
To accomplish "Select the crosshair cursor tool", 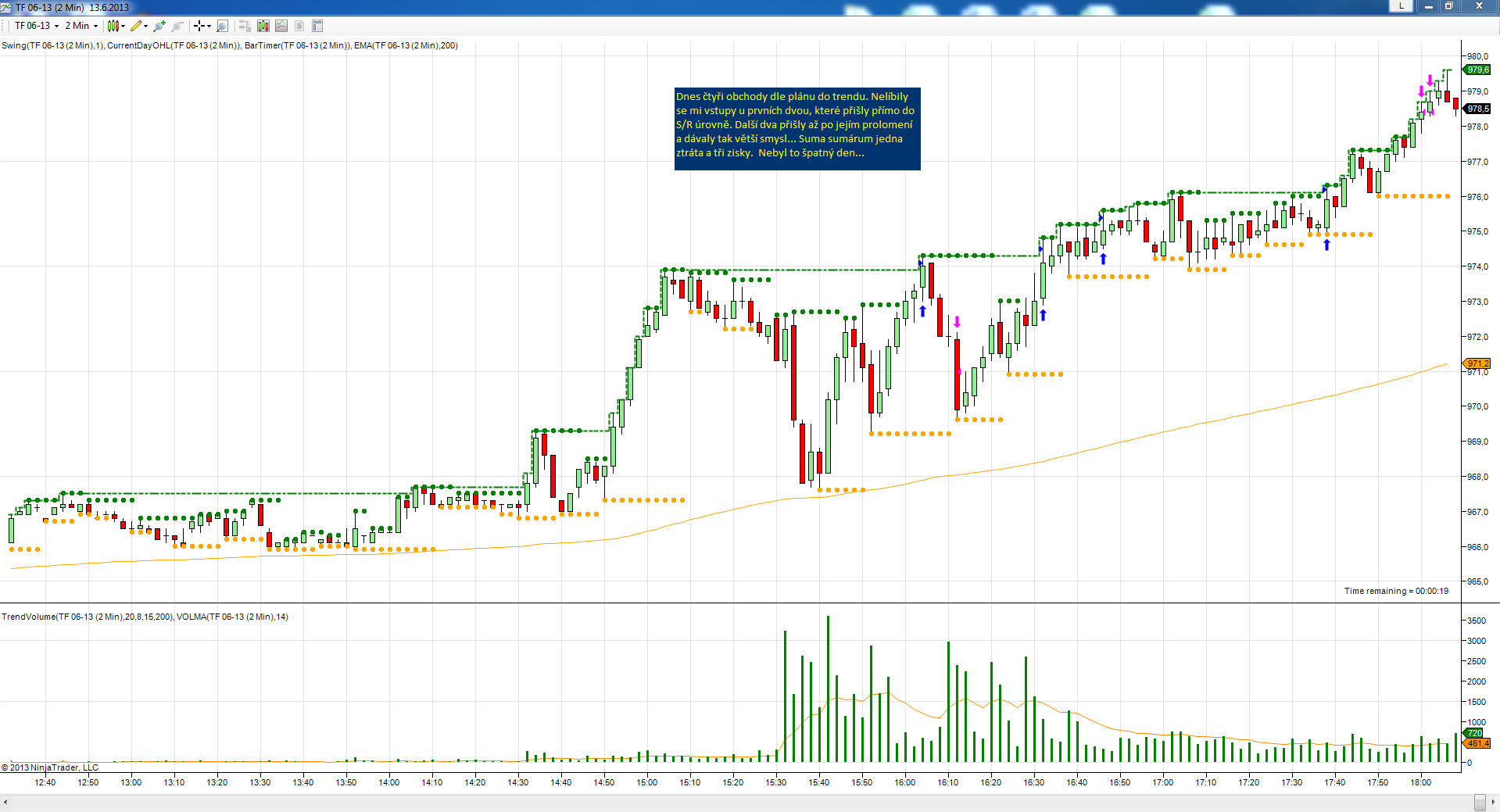I will [x=199, y=26].
